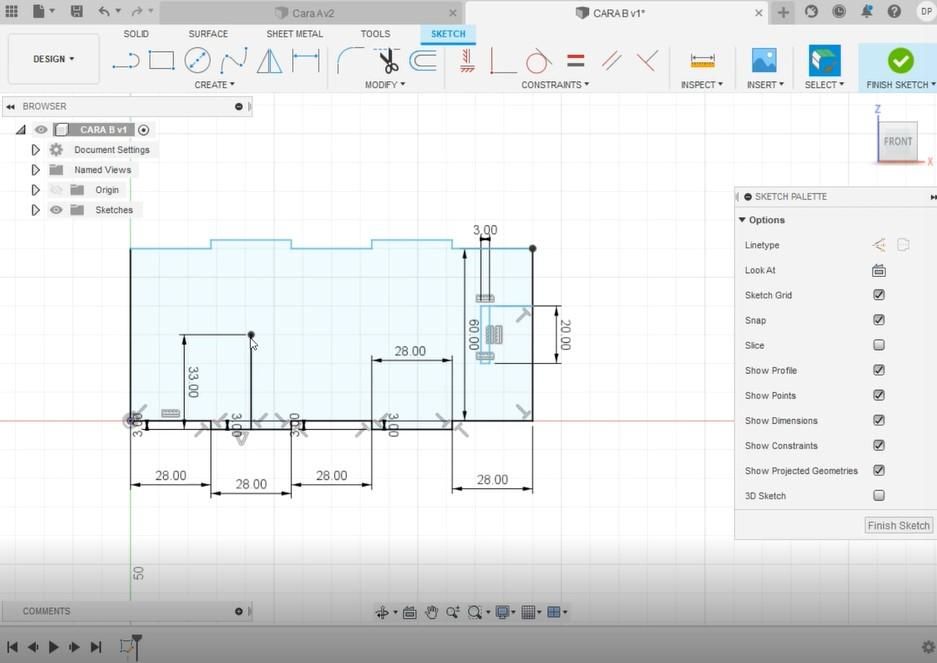937x663 pixels.
Task: Switch to the TOOLS tab
Action: click(x=375, y=34)
